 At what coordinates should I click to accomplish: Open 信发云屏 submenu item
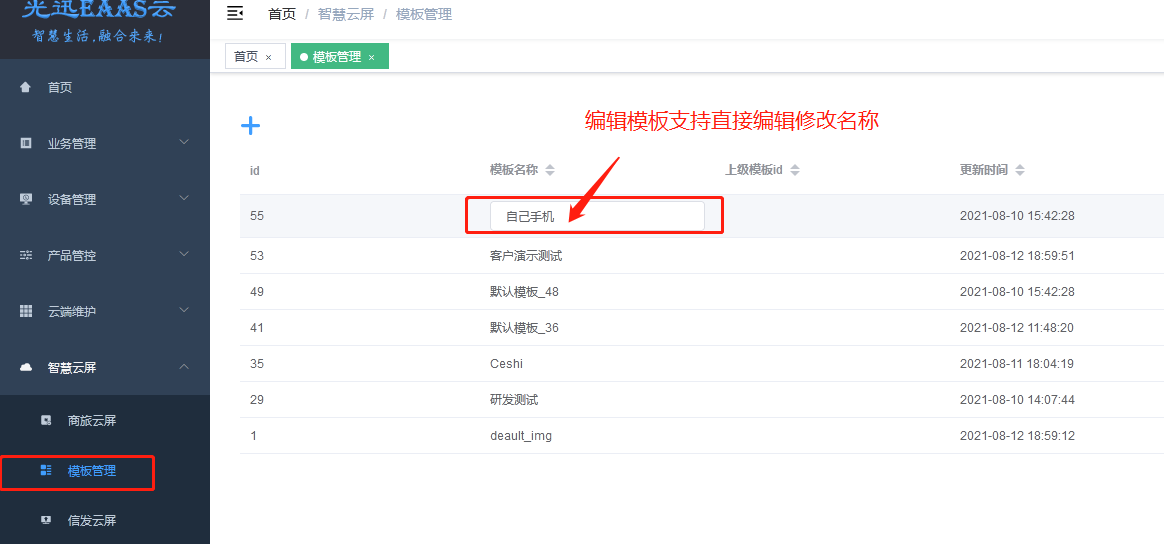(92, 521)
